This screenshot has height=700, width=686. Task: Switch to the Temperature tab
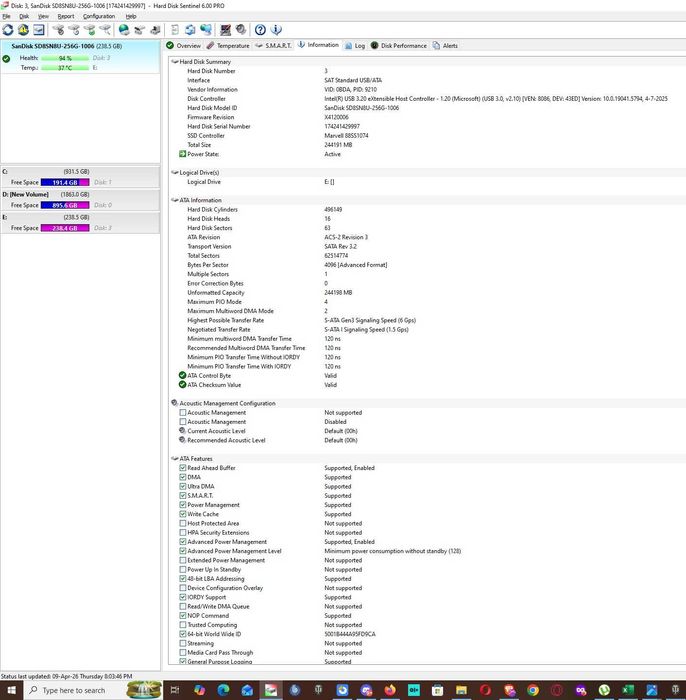point(228,46)
